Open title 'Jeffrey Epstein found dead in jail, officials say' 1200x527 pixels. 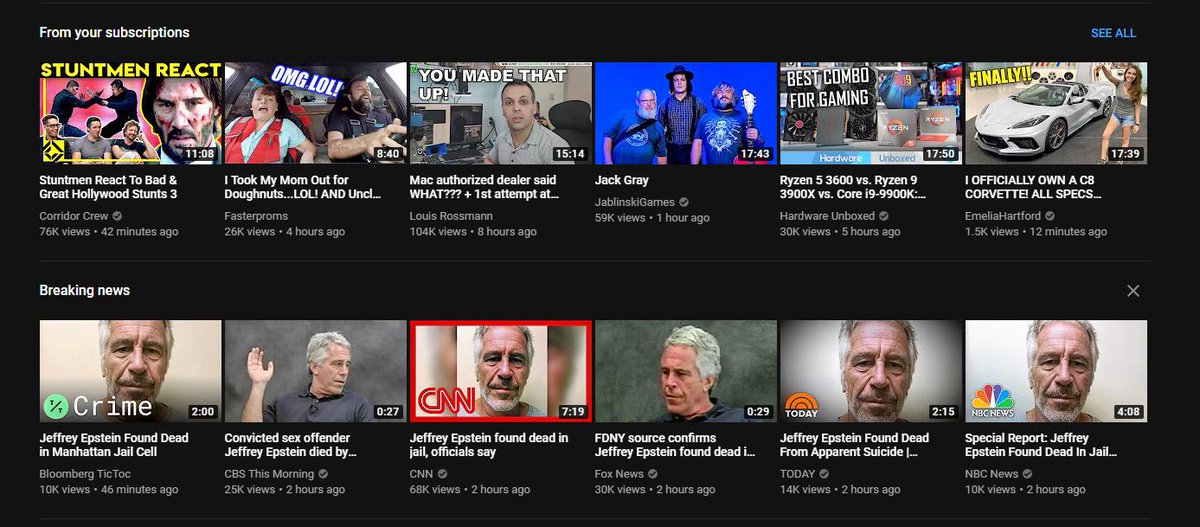click(489, 445)
